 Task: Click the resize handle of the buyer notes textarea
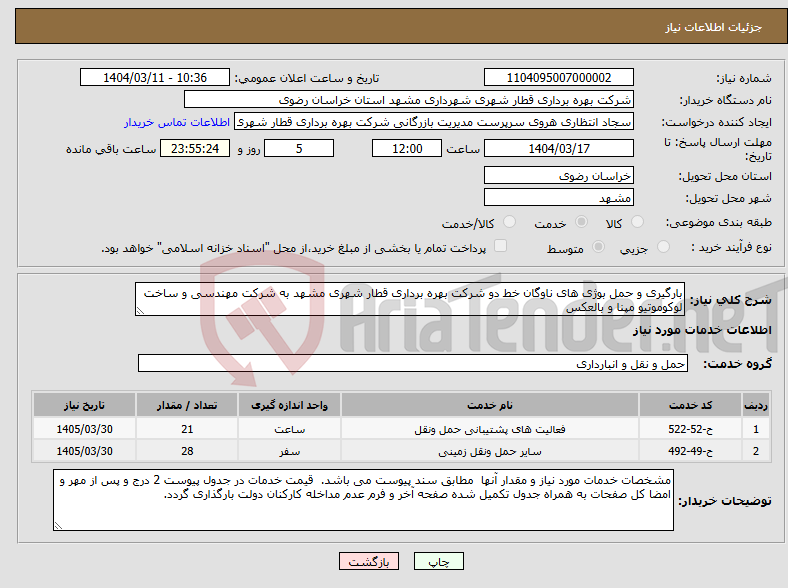[x=58, y=526]
